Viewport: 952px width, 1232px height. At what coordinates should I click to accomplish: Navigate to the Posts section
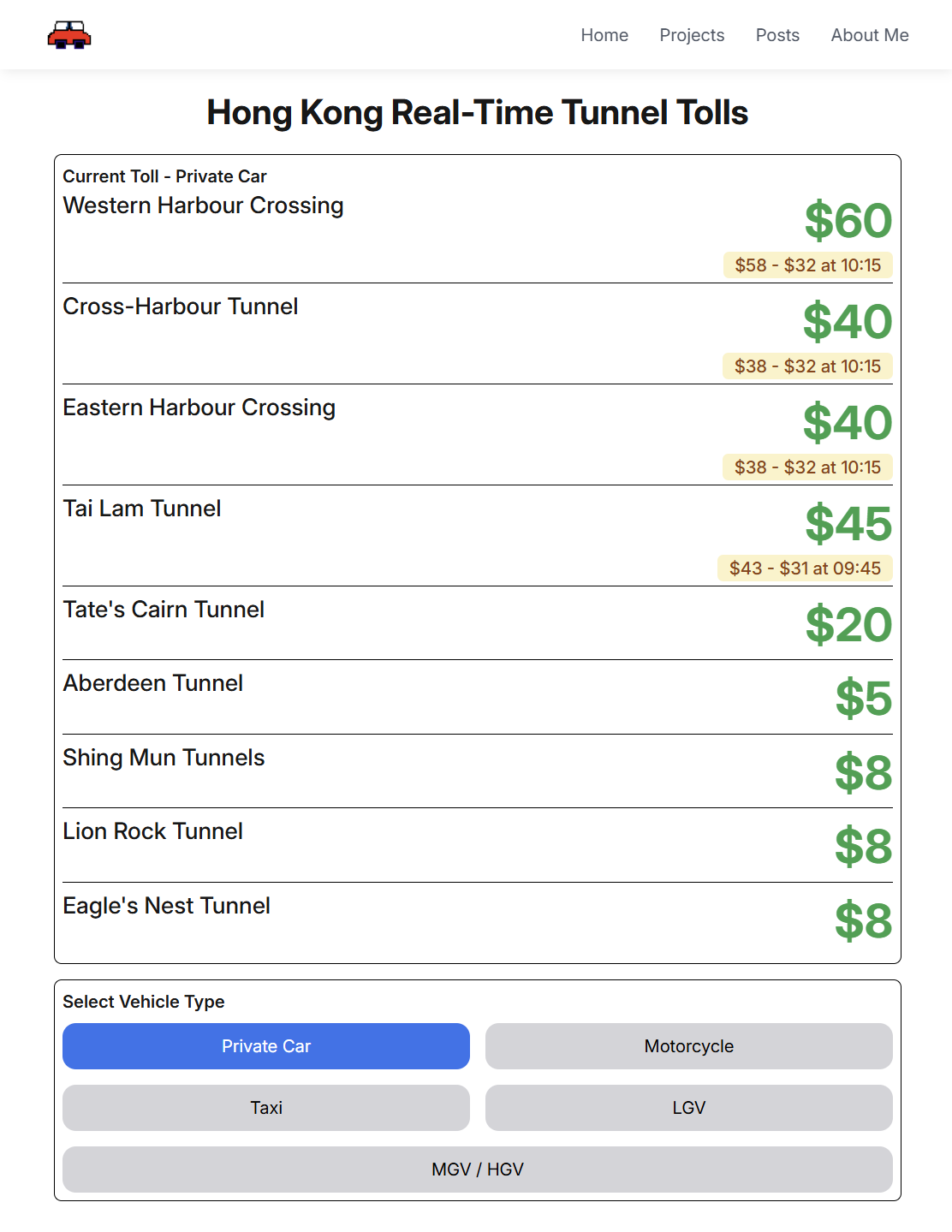[x=776, y=35]
